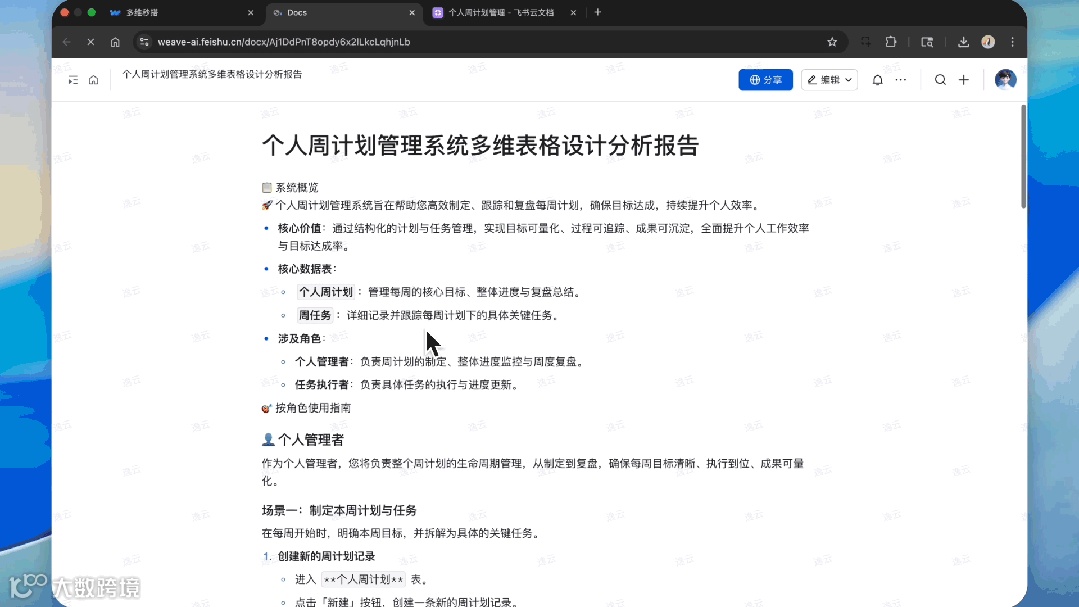Click the screenshot icon in browser toolbar
Image resolution: width=1079 pixels, height=607 pixels.
point(866,42)
